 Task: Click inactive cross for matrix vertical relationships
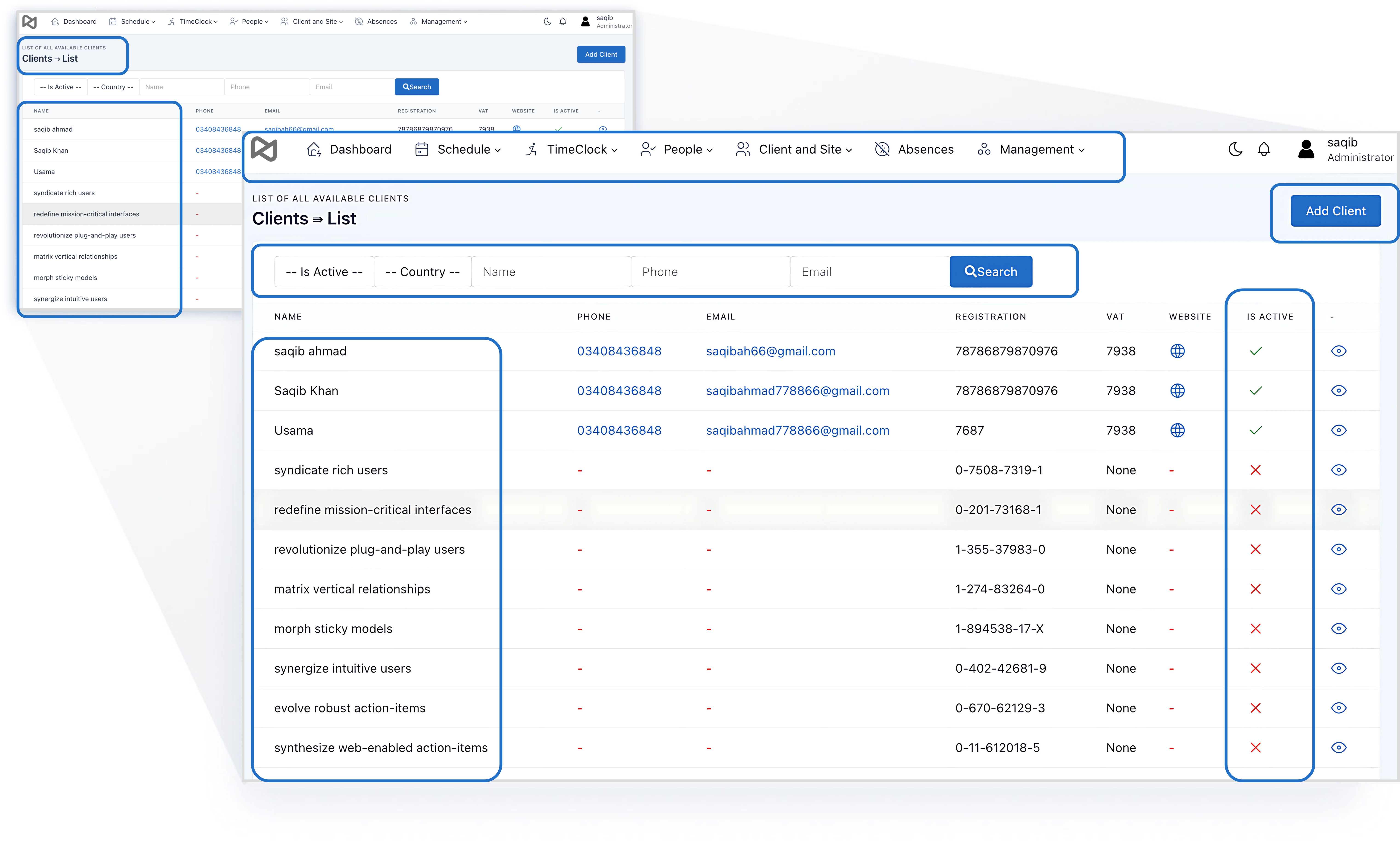(1256, 589)
